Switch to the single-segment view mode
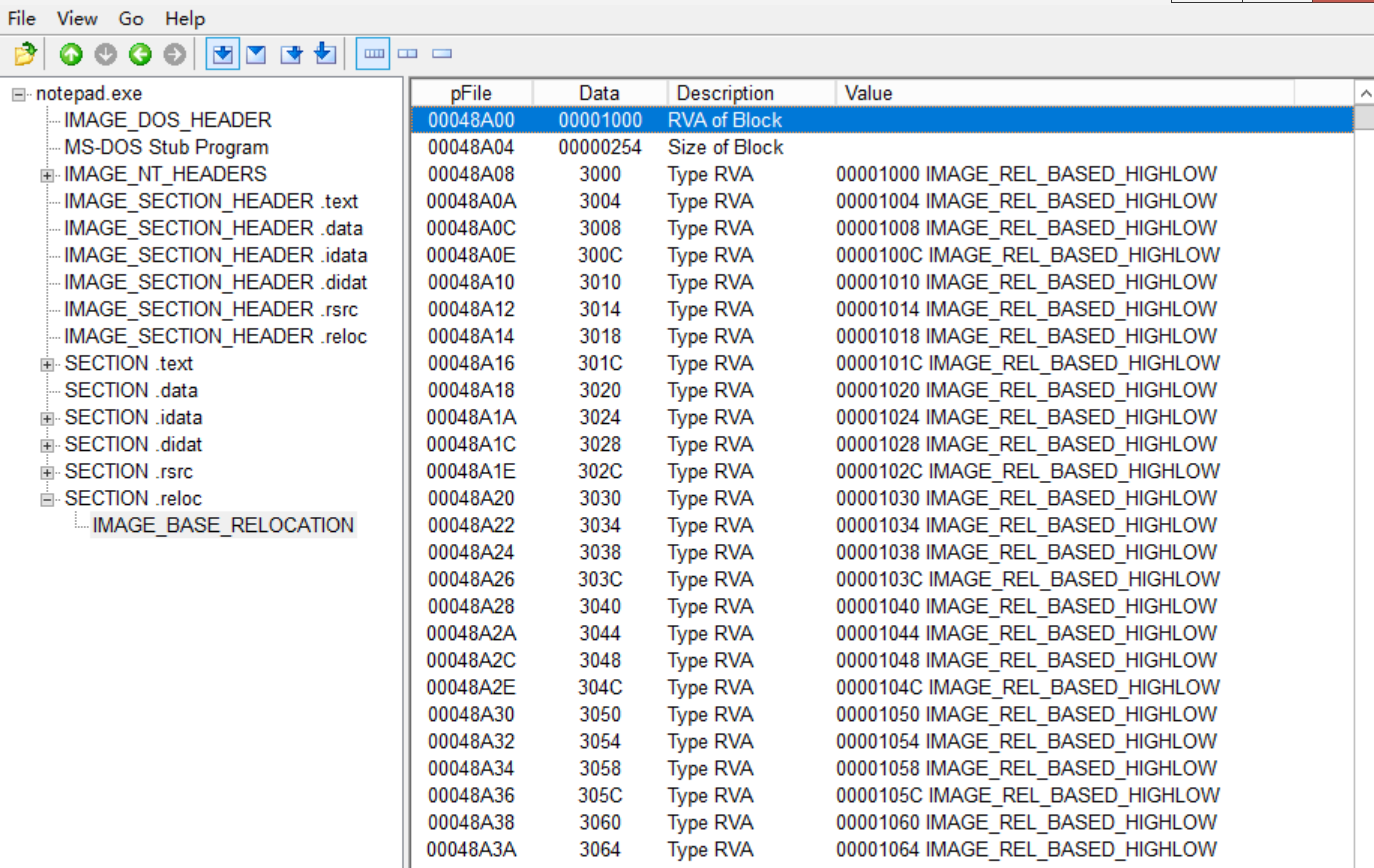This screenshot has height=868, width=1374. (442, 54)
